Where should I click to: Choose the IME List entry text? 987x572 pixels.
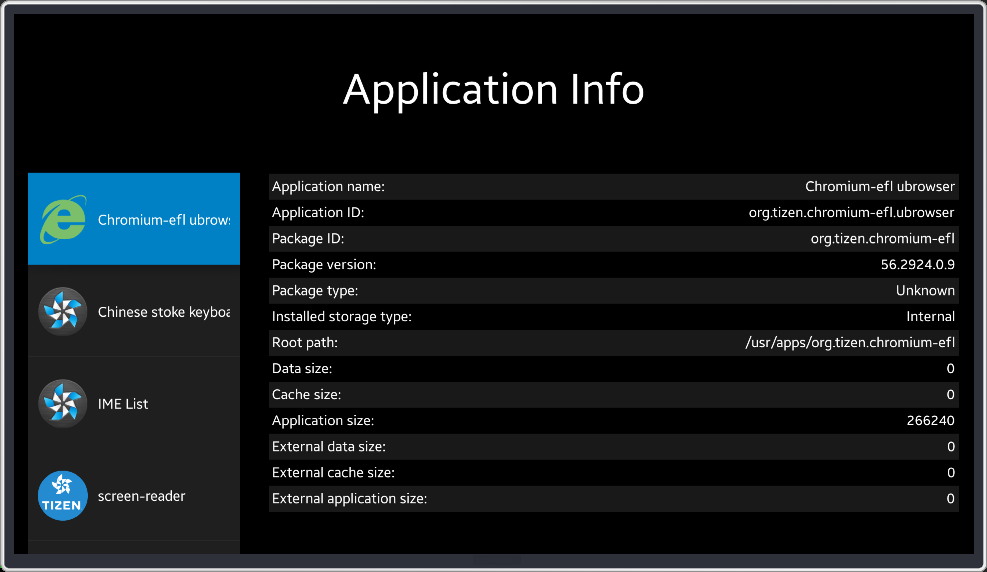click(x=123, y=404)
